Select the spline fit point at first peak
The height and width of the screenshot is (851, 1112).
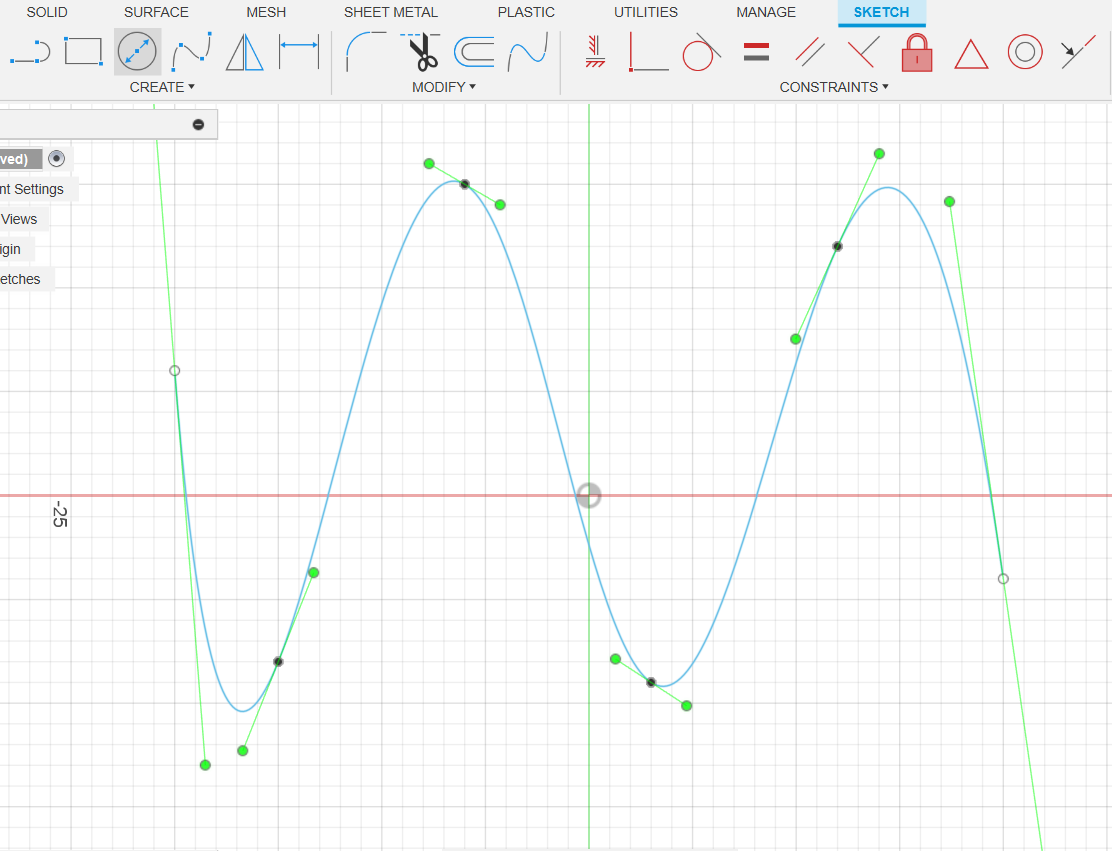465,184
